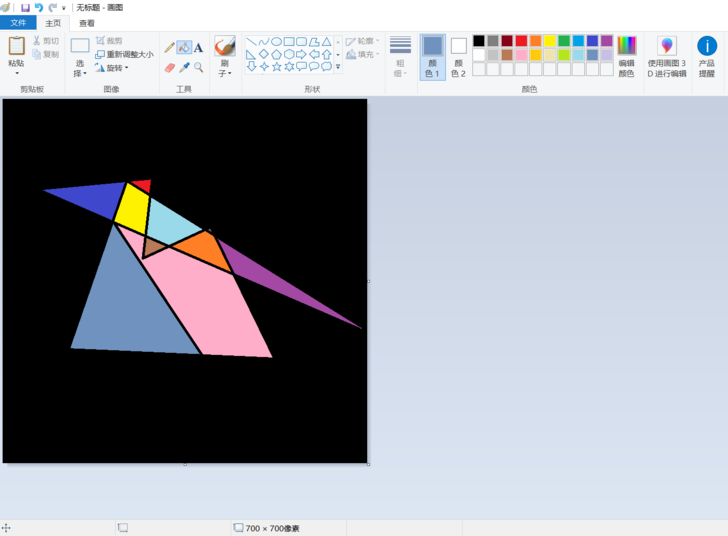Select the Eraser tool
Screen dimensions: 728x536
coord(169,68)
